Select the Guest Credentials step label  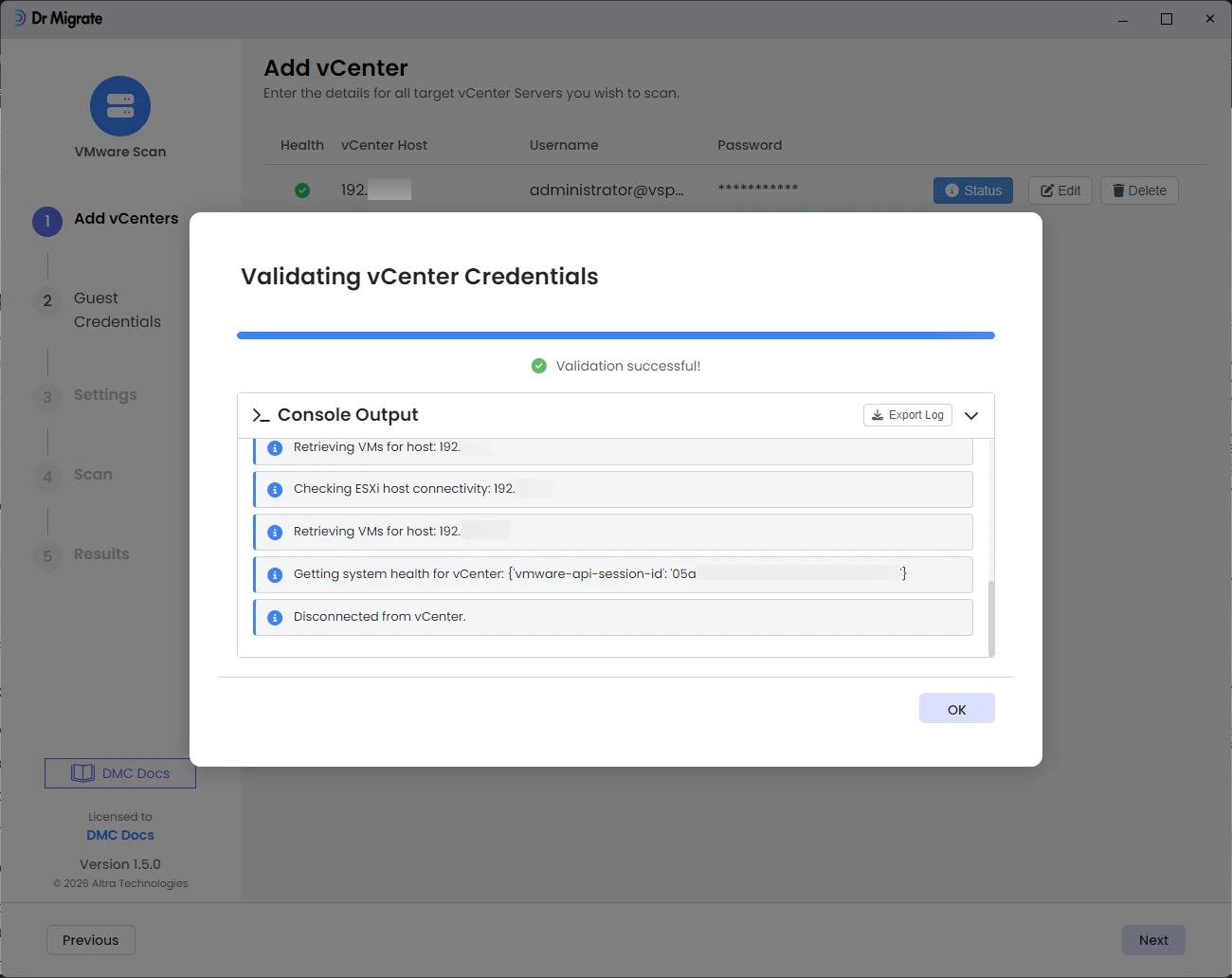[118, 310]
